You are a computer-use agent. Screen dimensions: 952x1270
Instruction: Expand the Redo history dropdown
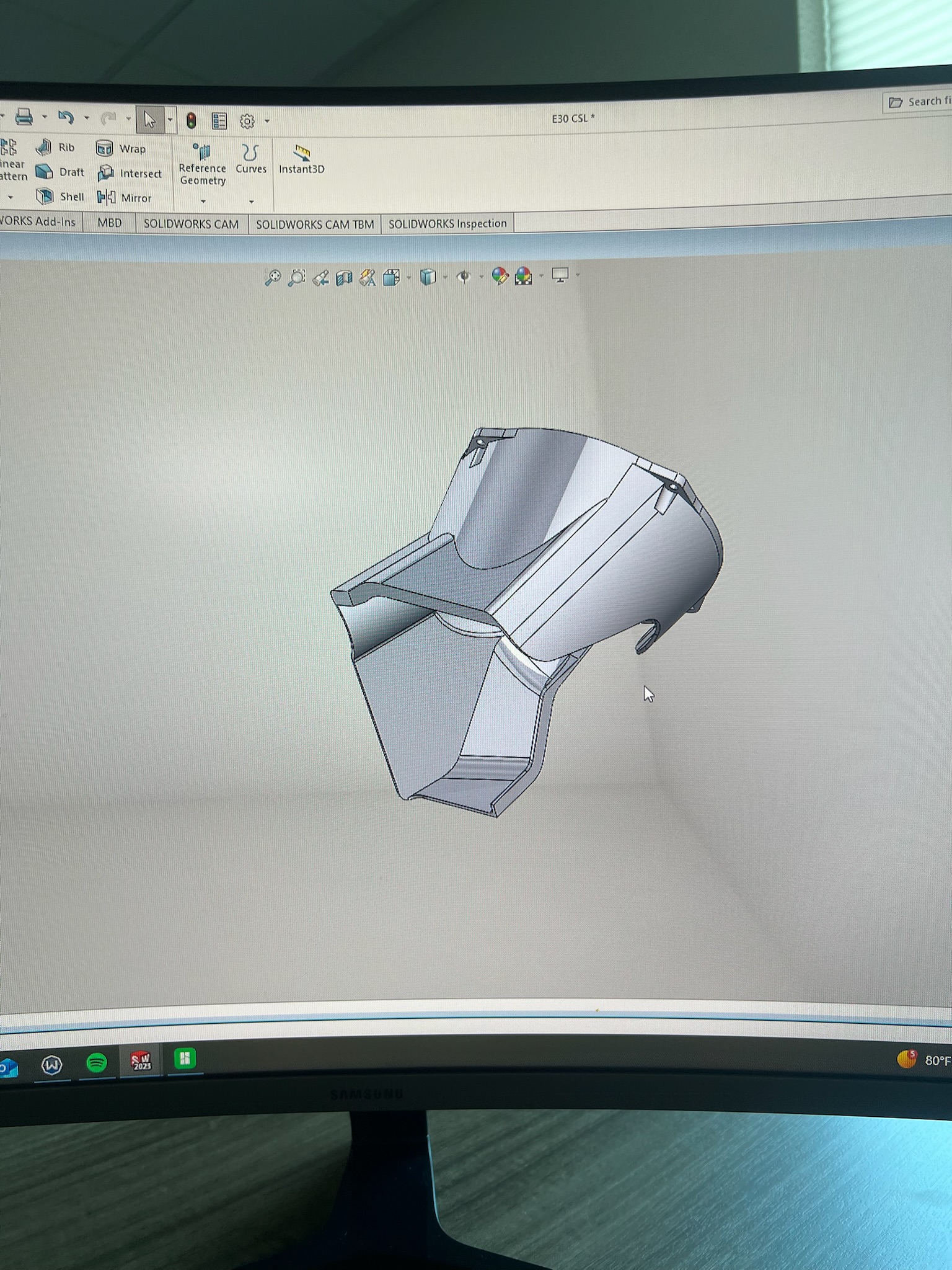[x=128, y=118]
